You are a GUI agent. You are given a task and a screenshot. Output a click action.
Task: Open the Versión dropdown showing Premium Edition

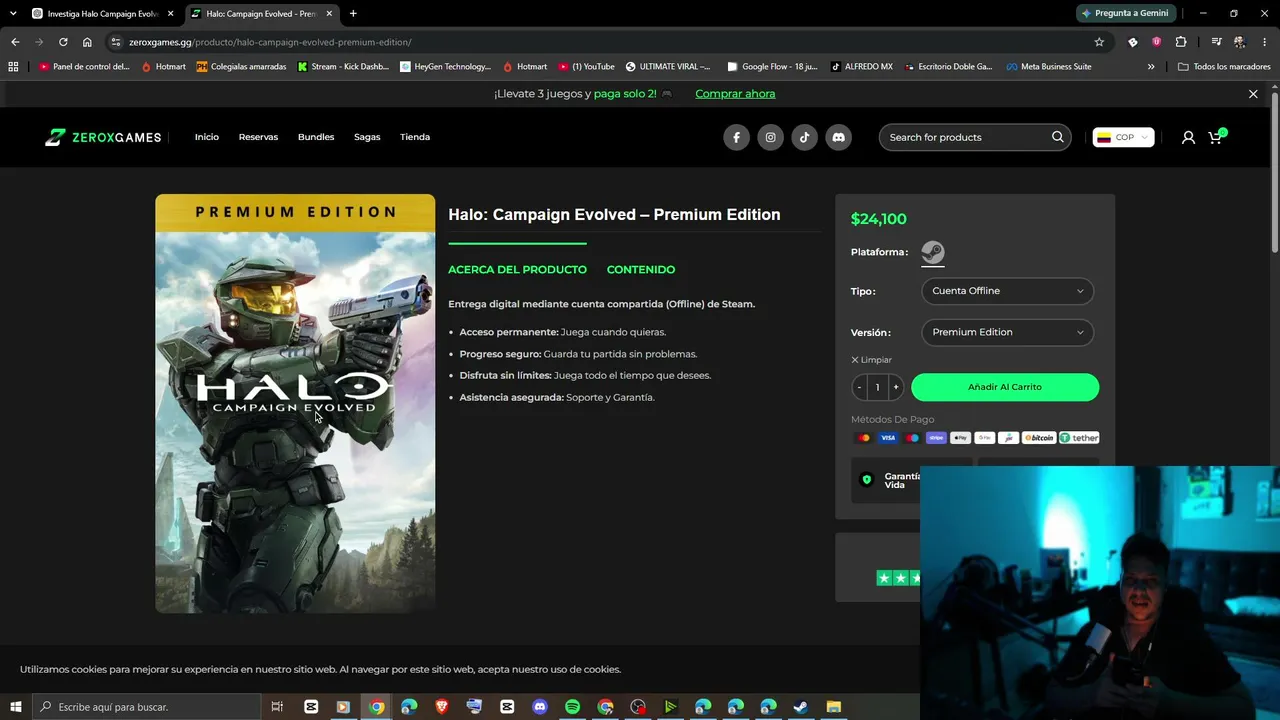[1007, 332]
